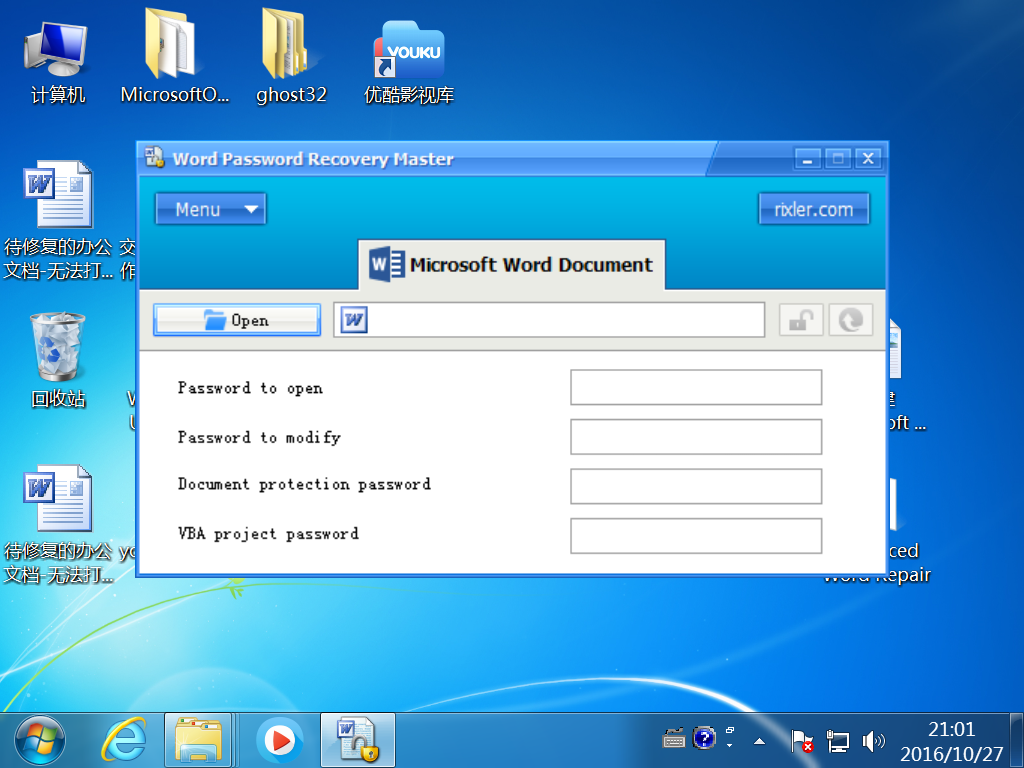
Task: Visit the rixler.com link button
Action: [814, 209]
